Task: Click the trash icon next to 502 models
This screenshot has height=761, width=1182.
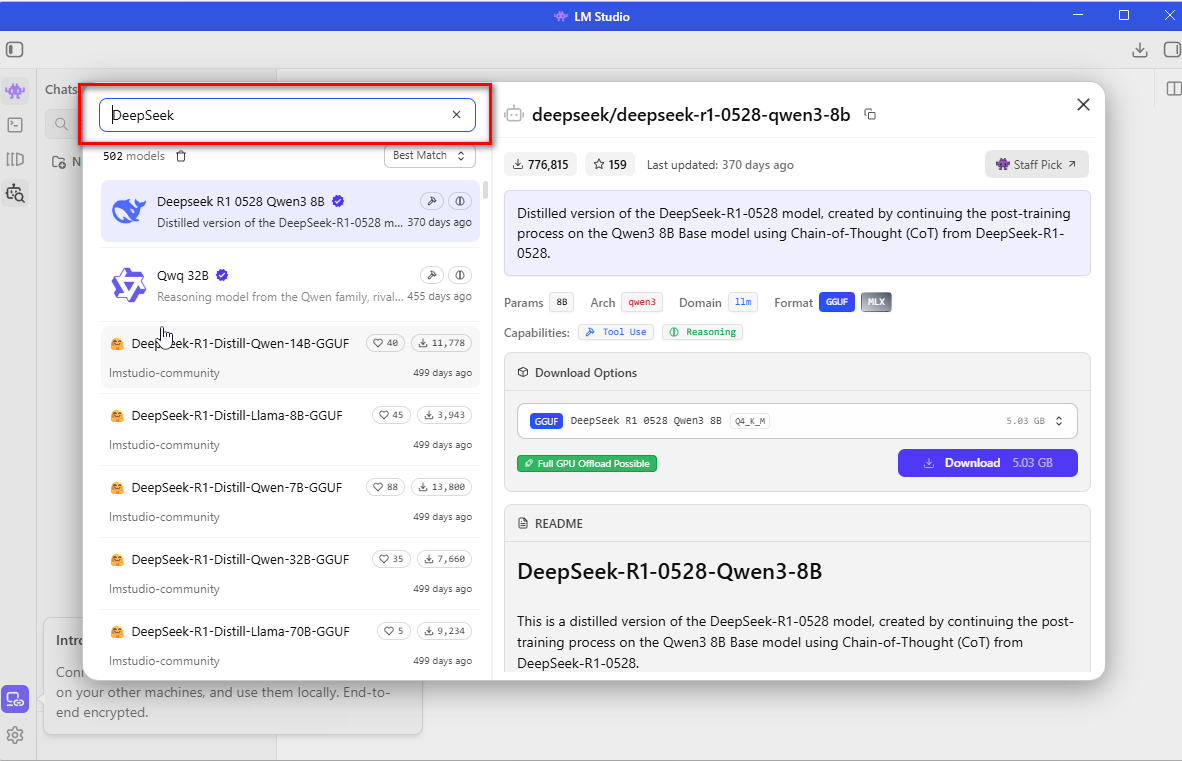Action: tap(181, 156)
